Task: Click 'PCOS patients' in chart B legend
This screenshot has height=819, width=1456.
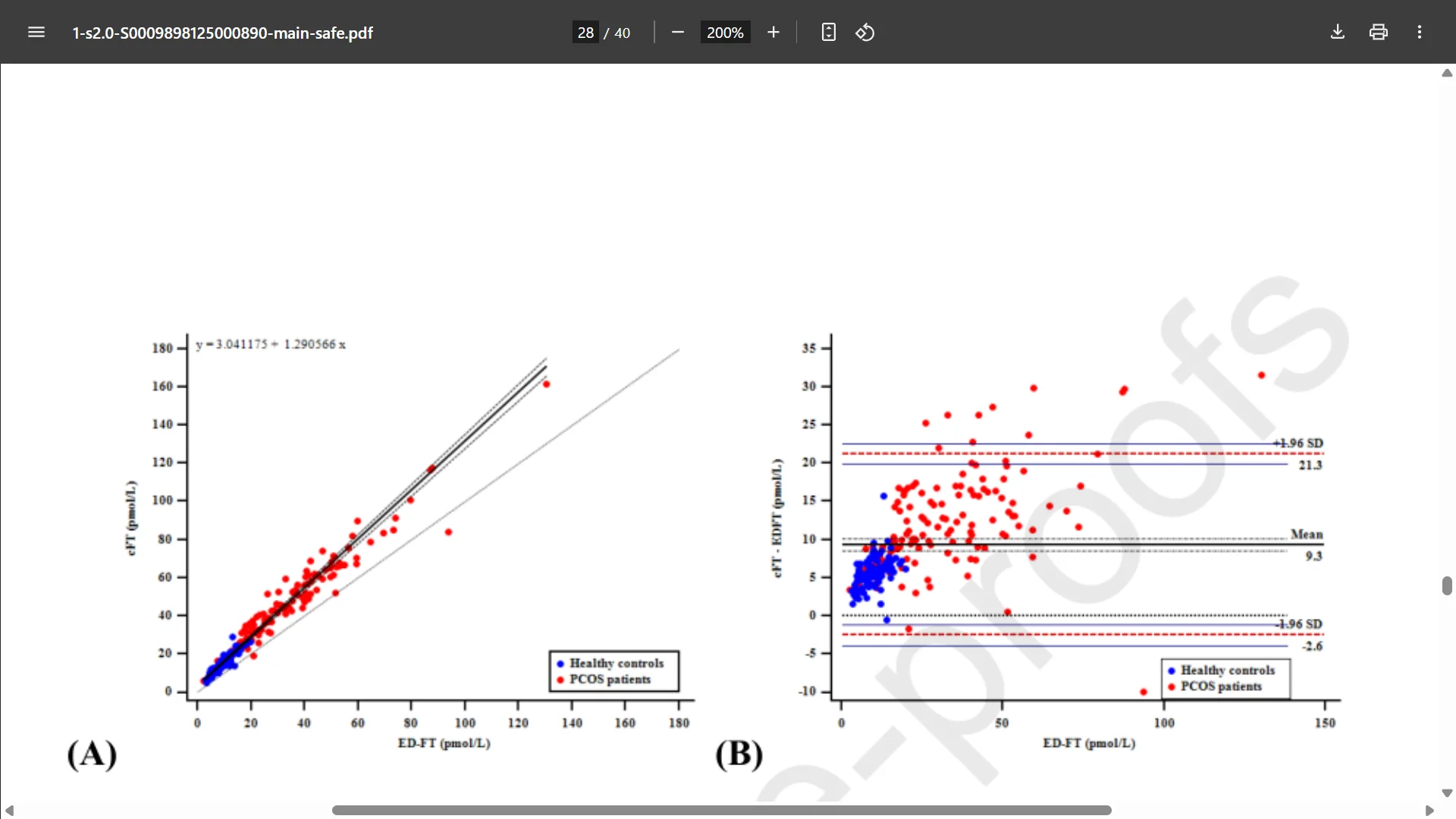Action: [1222, 686]
